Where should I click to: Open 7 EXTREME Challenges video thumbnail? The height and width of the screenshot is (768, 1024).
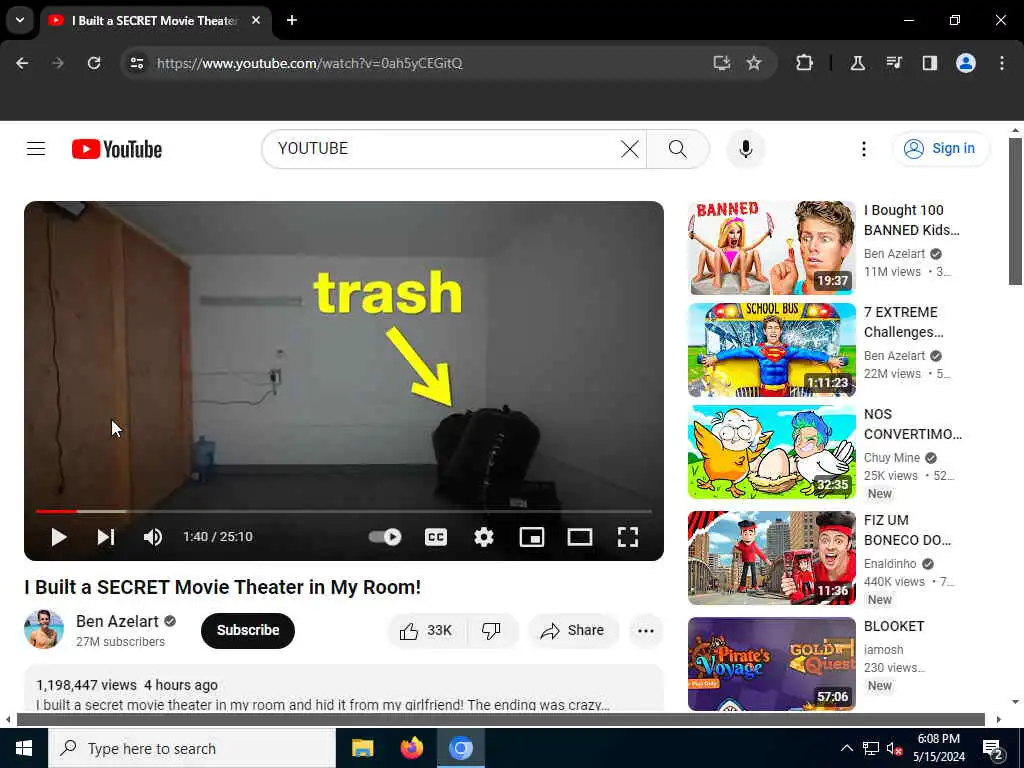click(771, 349)
